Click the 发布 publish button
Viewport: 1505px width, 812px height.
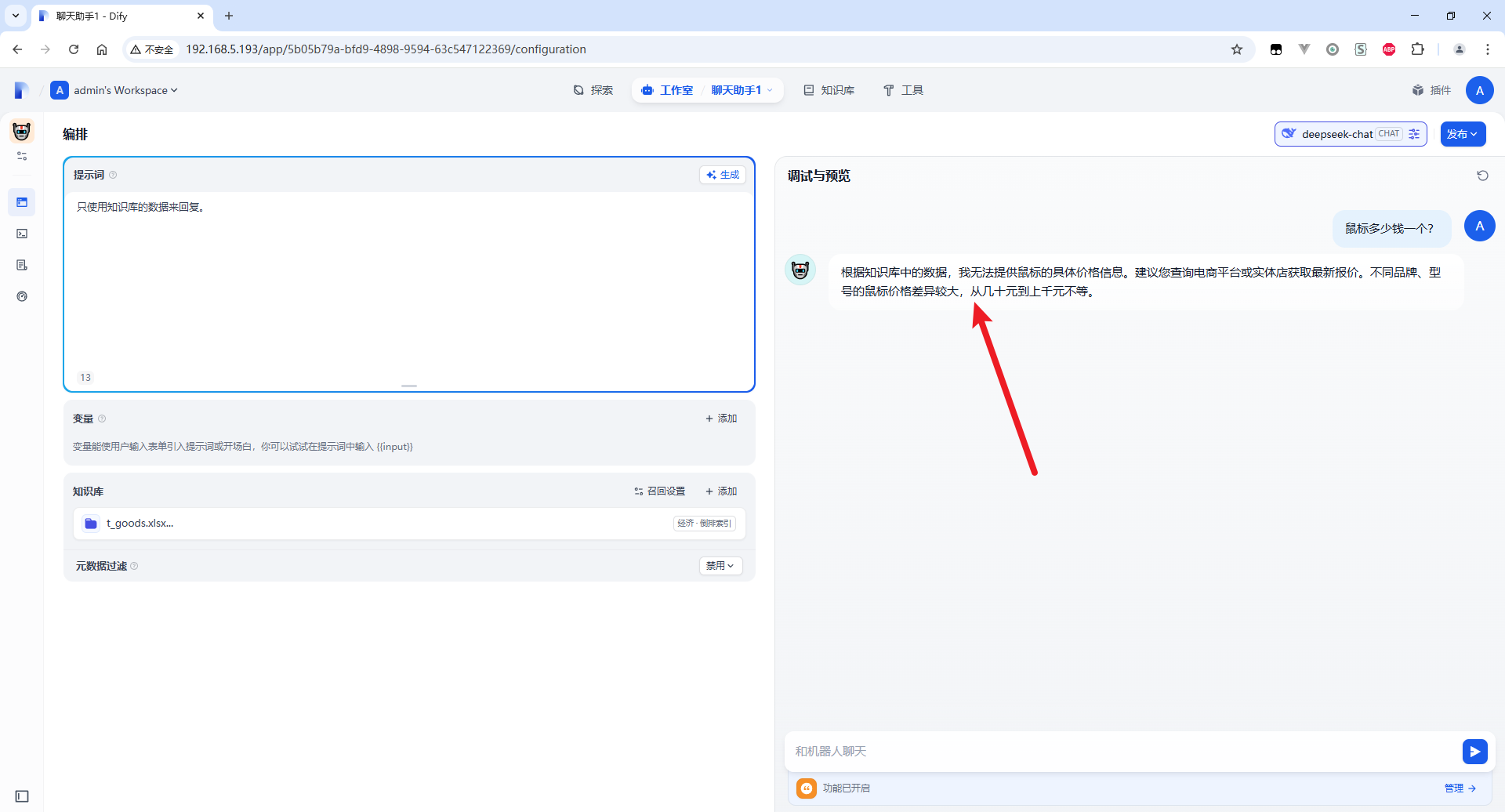tap(1463, 134)
